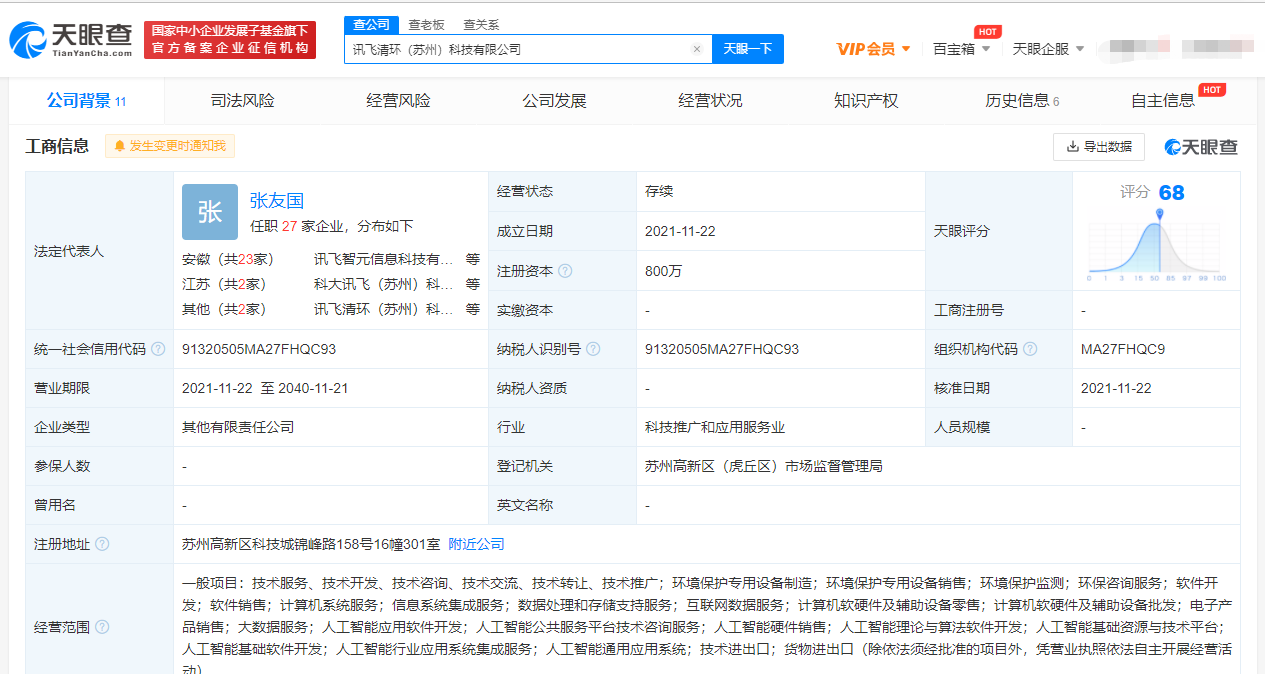Screen dimensions: 1265x674
Task: Click the 其他有限责任公司 enterprise type value
Action: point(238,427)
